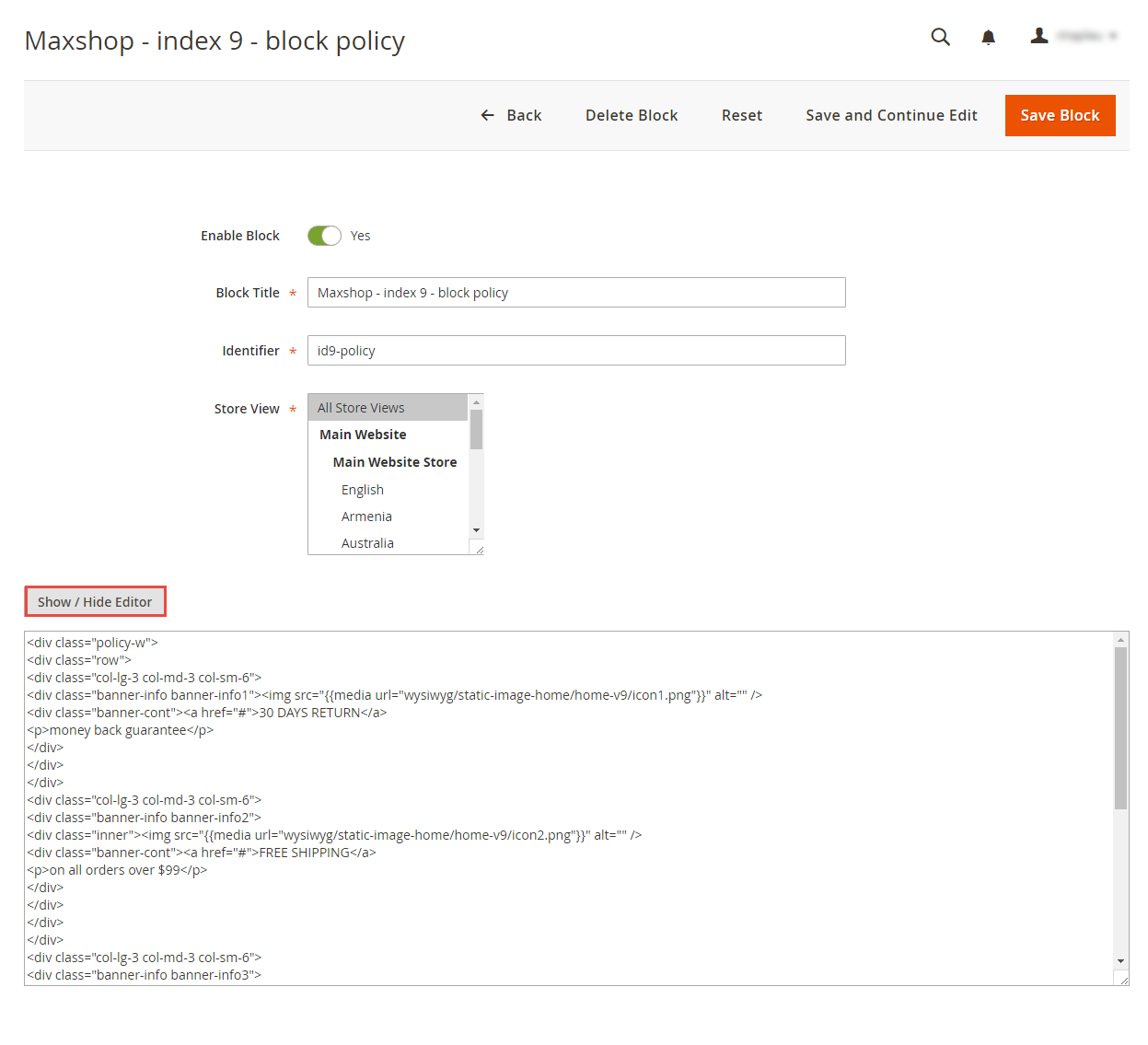
Task: Select All Store Views option
Action: [x=388, y=408]
